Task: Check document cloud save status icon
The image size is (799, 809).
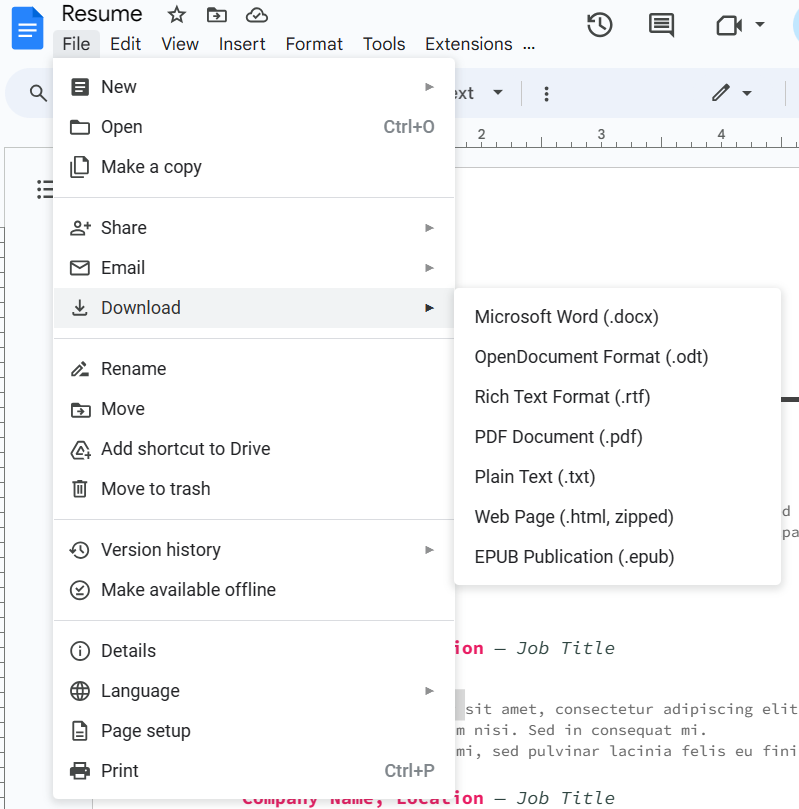Action: click(x=256, y=14)
